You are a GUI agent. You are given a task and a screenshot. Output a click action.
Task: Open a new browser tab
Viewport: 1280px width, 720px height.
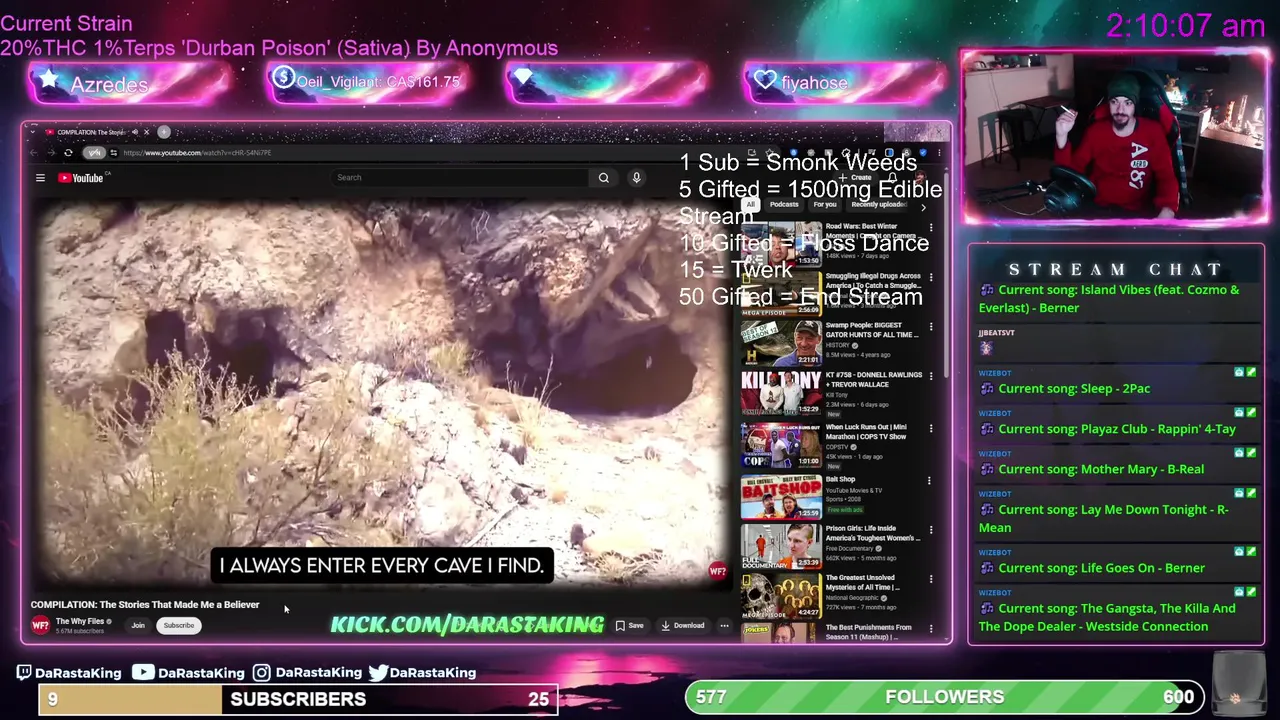pos(164,132)
